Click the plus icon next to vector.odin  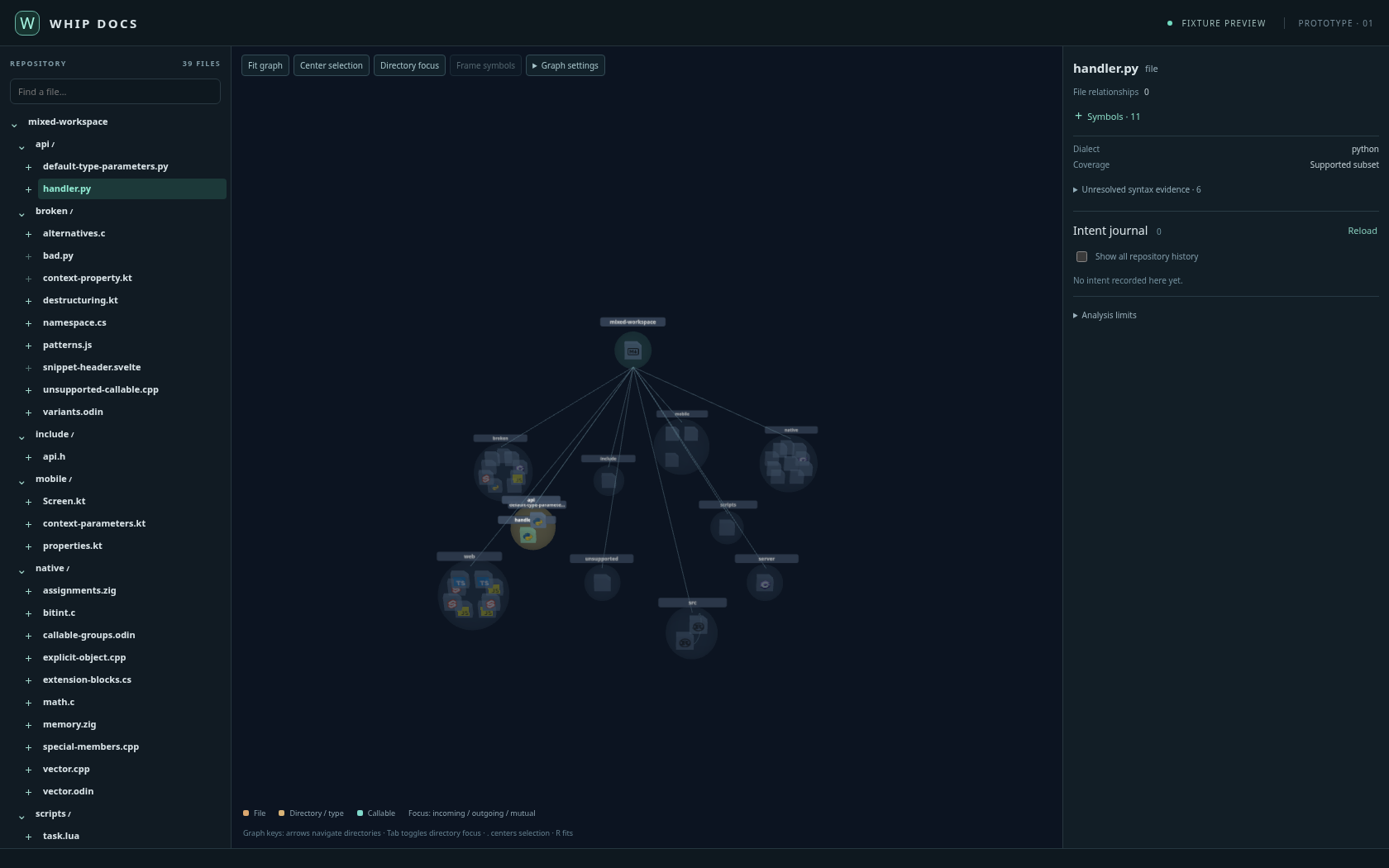coord(28,792)
